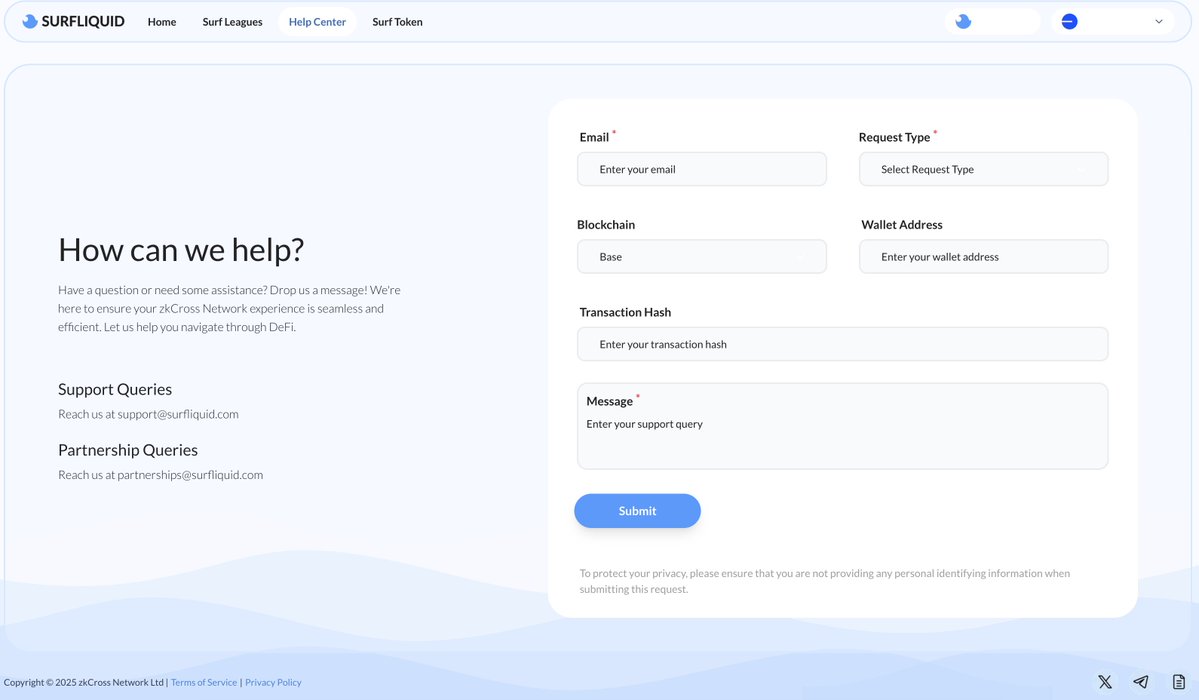Image resolution: width=1199 pixels, height=700 pixels.
Task: Open the Telegram icon in footer
Action: pyautogui.click(x=1141, y=682)
